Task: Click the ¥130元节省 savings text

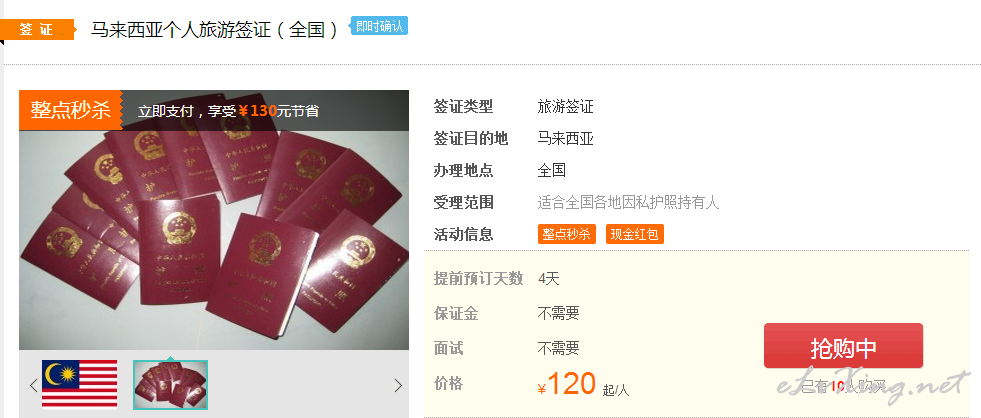Action: pos(278,111)
